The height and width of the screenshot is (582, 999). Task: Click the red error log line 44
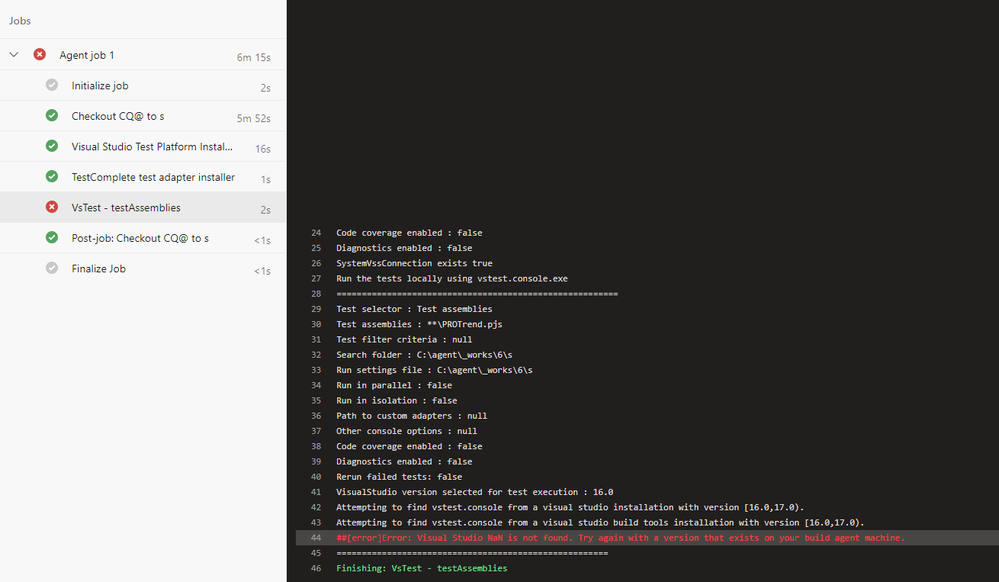pos(620,538)
